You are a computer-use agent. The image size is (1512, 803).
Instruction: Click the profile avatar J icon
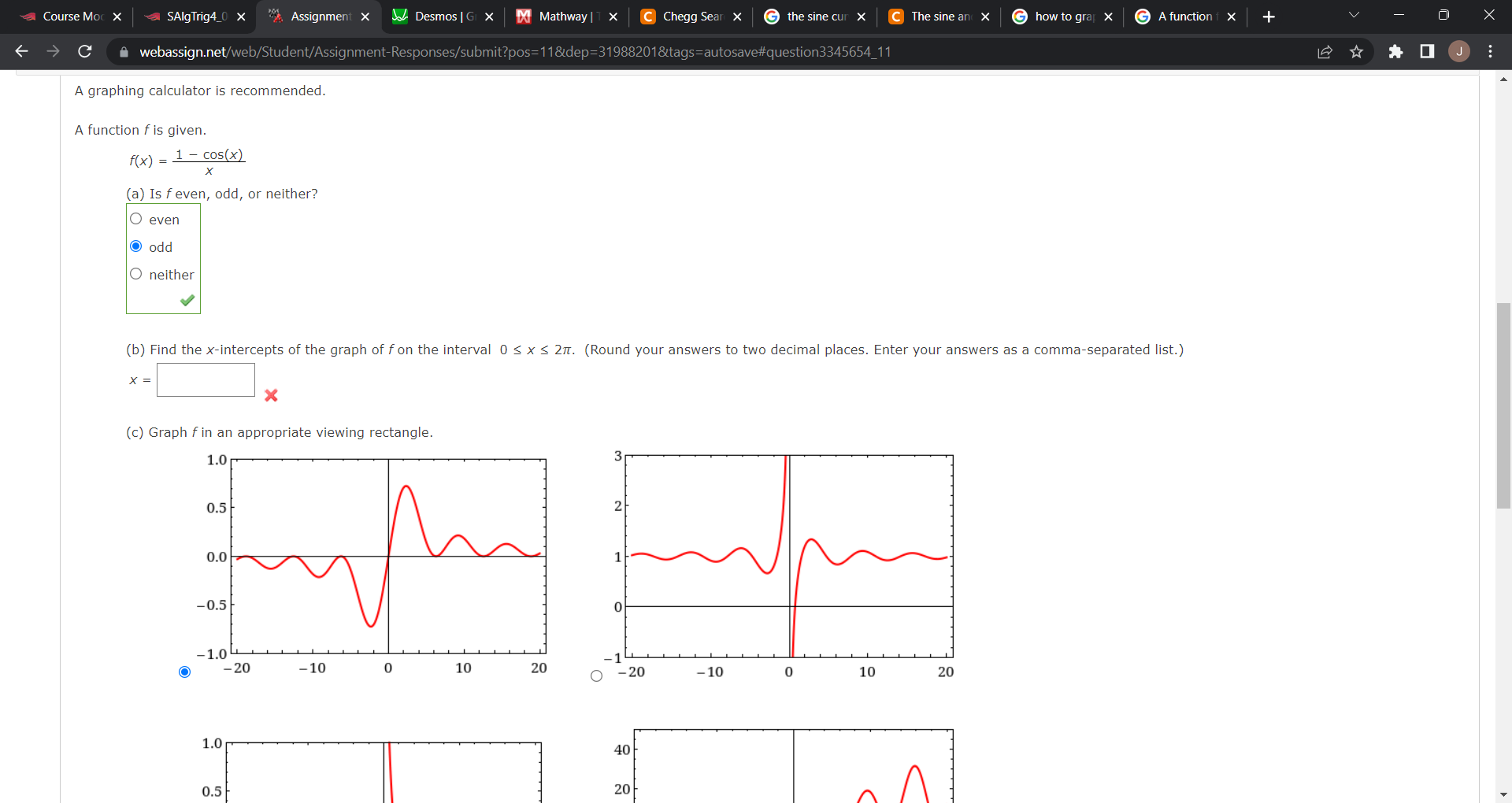1458,51
